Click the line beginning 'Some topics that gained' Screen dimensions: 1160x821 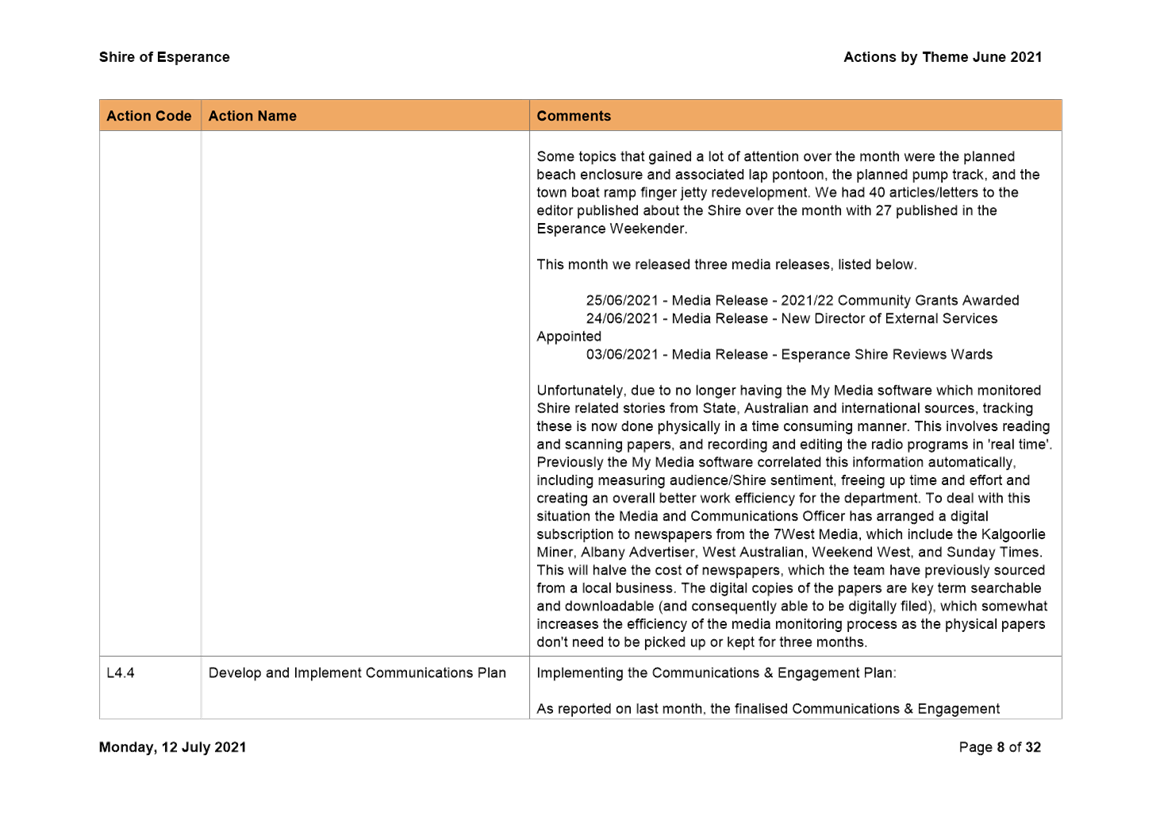[x=775, y=156]
